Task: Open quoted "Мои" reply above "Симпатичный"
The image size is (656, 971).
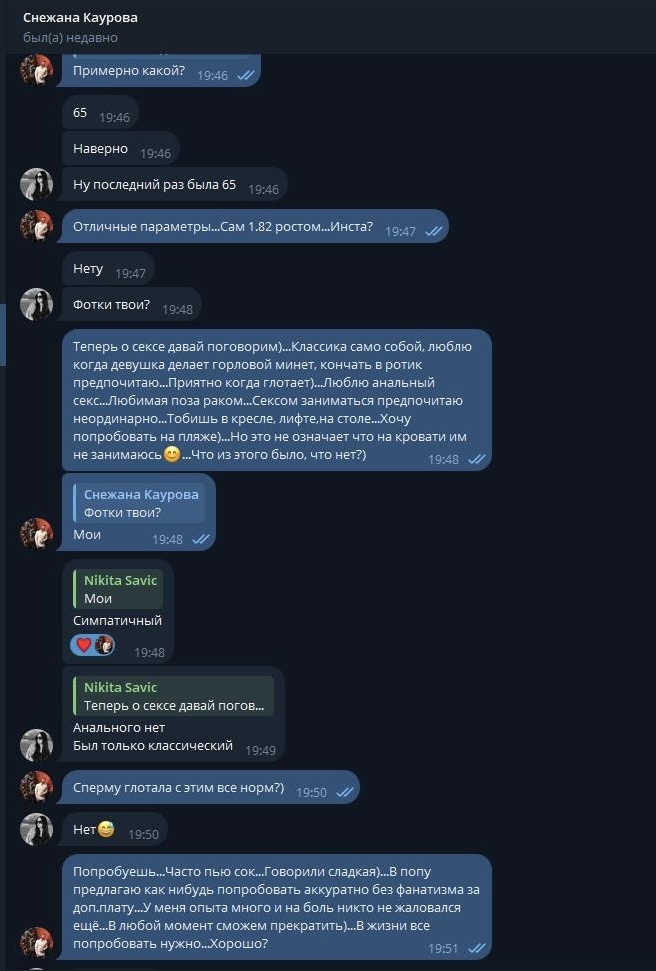Action: (118, 589)
